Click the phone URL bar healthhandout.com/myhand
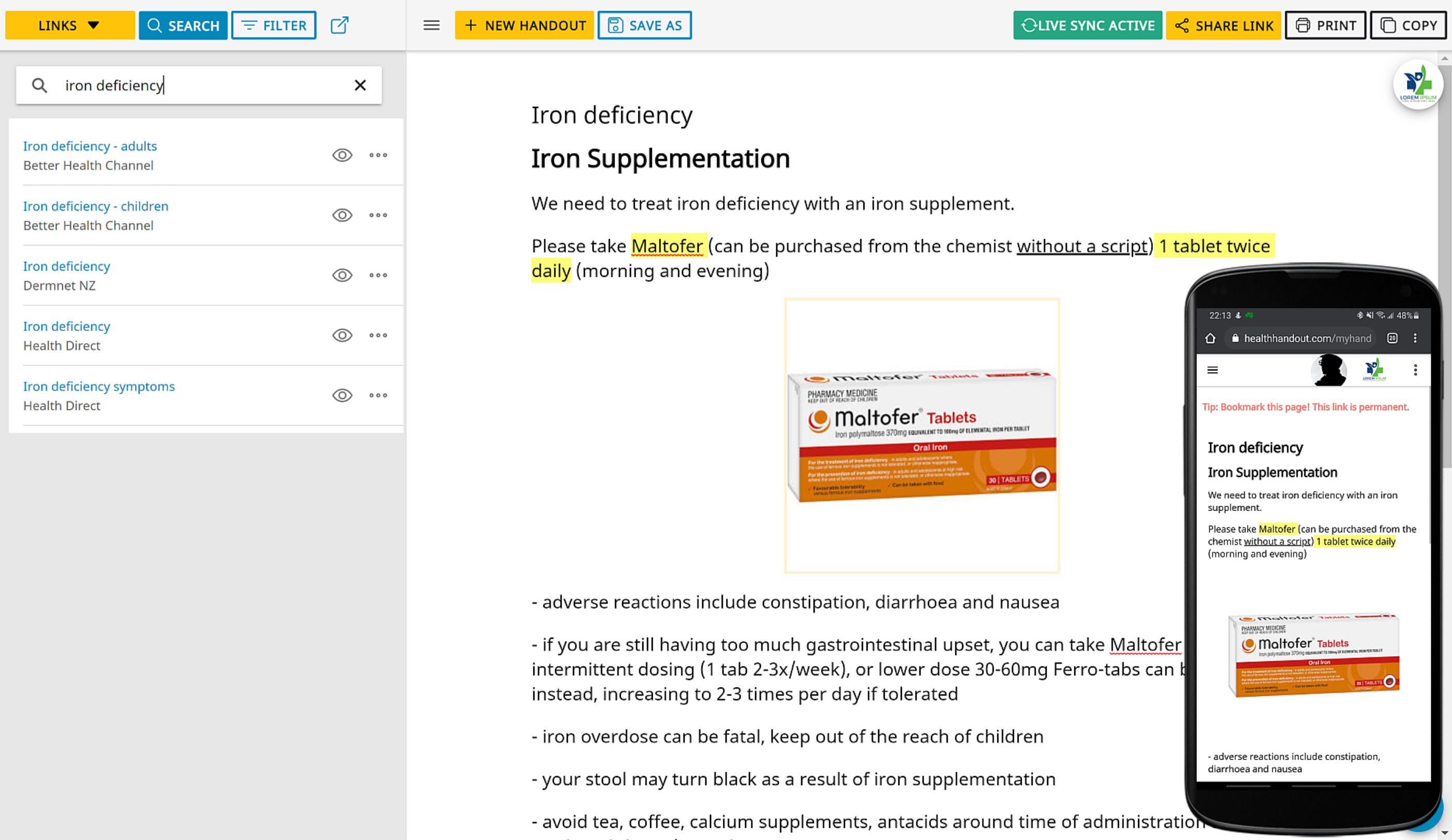 point(1301,338)
